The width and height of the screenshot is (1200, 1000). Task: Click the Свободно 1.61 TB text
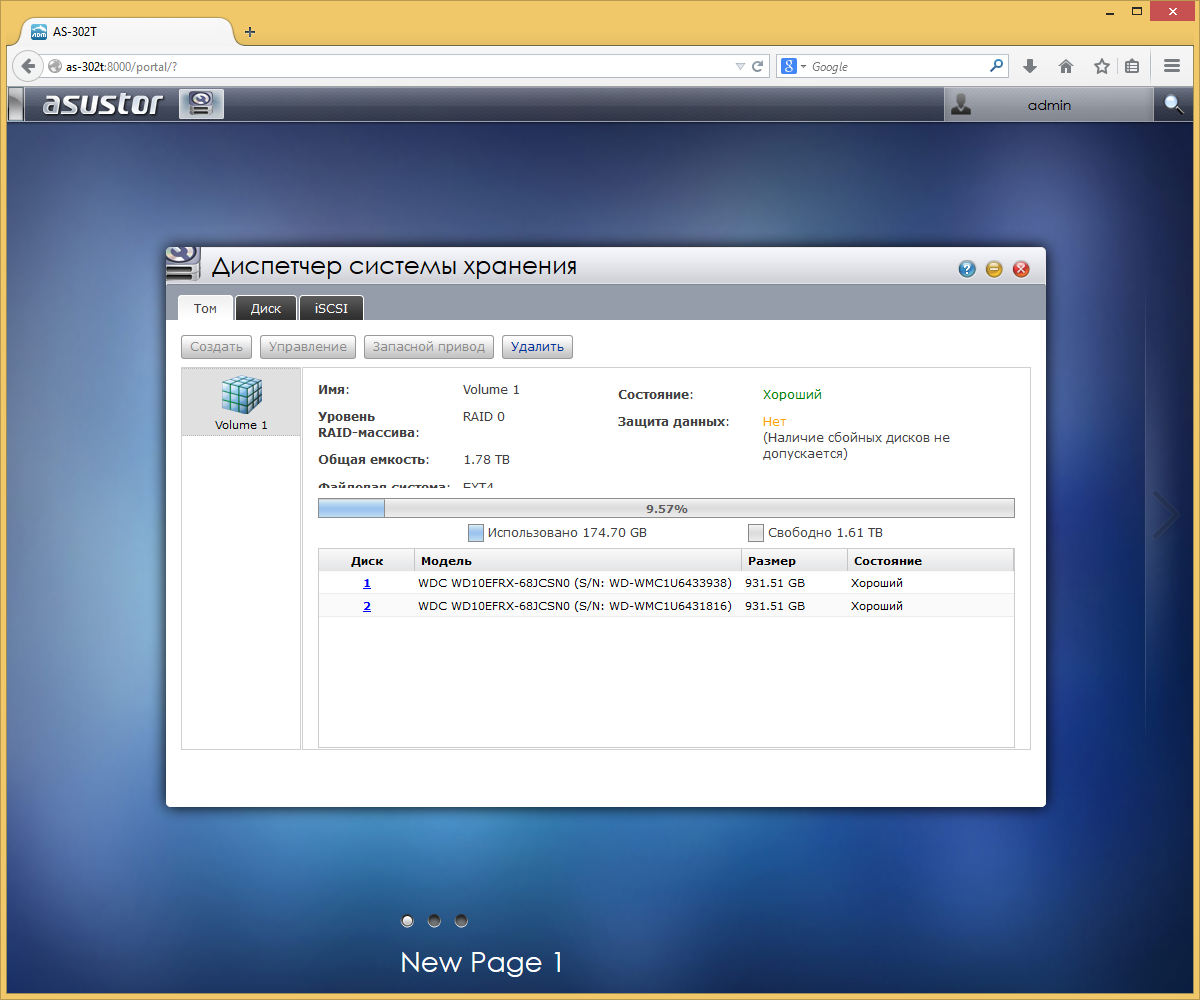825,533
